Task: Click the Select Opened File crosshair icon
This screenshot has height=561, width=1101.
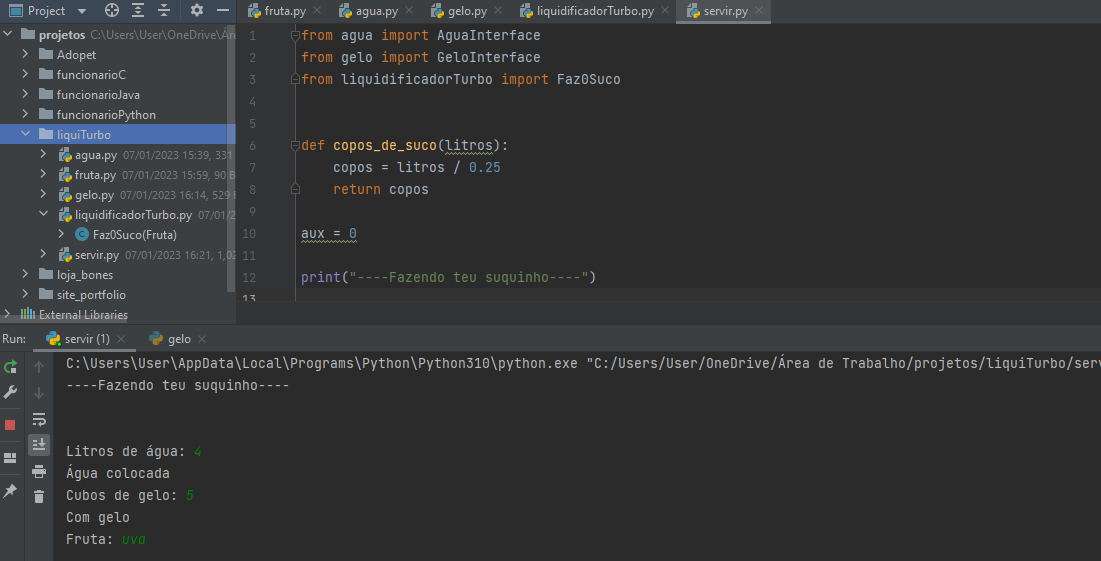Action: (x=112, y=11)
